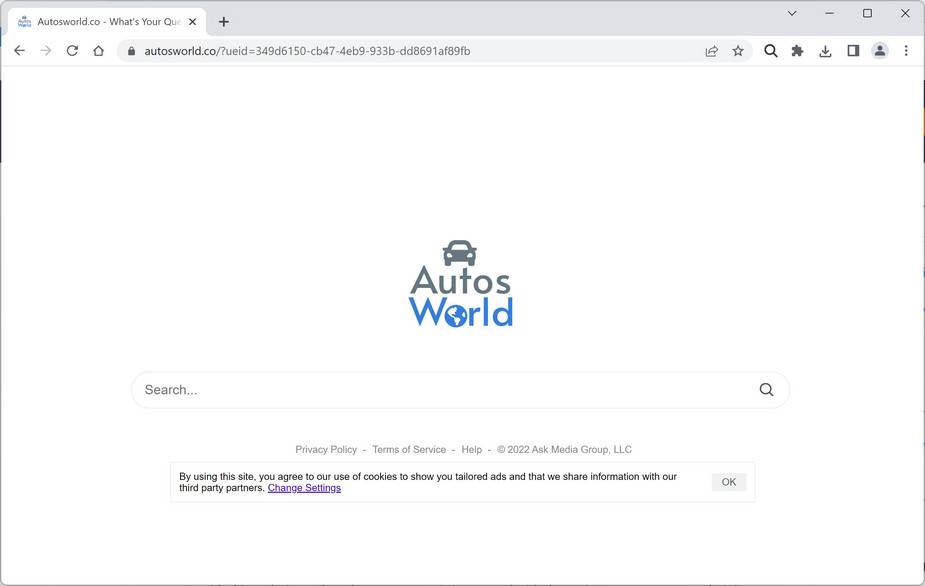
Task: Accept cookies with the OK button
Action: 729,482
